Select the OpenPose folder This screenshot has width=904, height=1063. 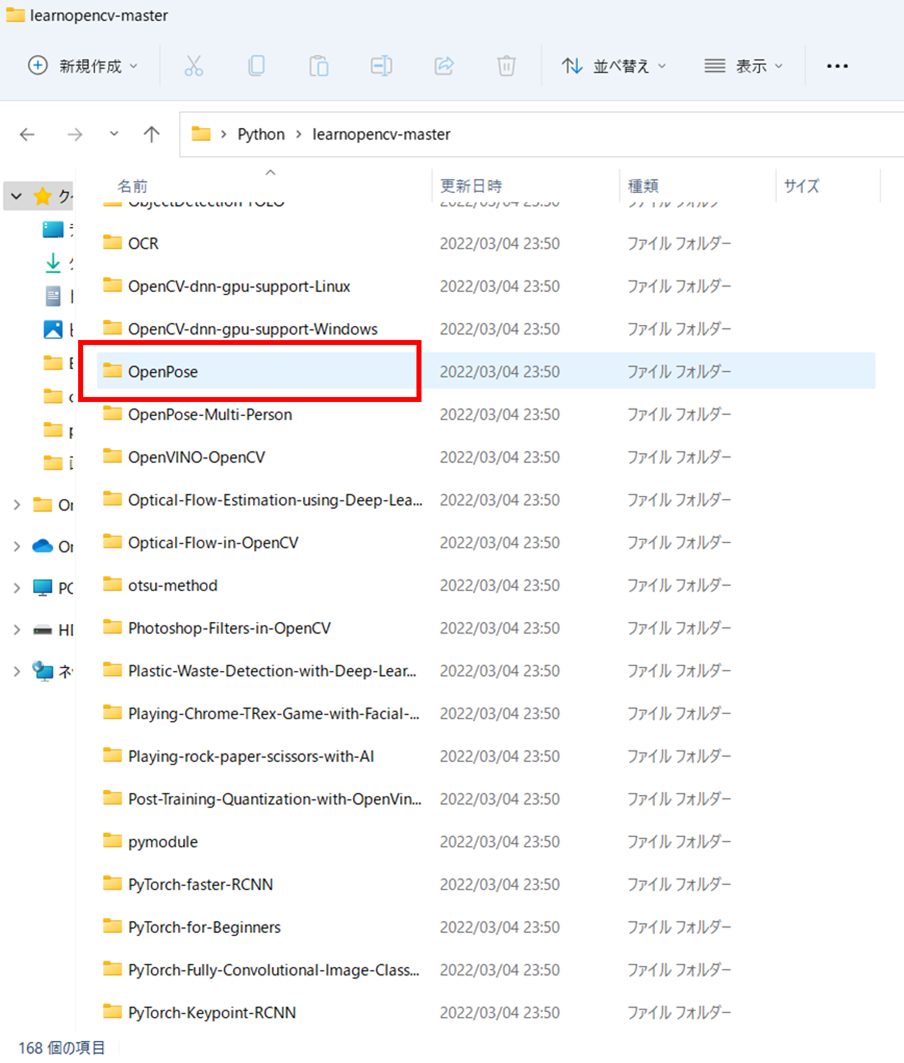click(x=163, y=372)
